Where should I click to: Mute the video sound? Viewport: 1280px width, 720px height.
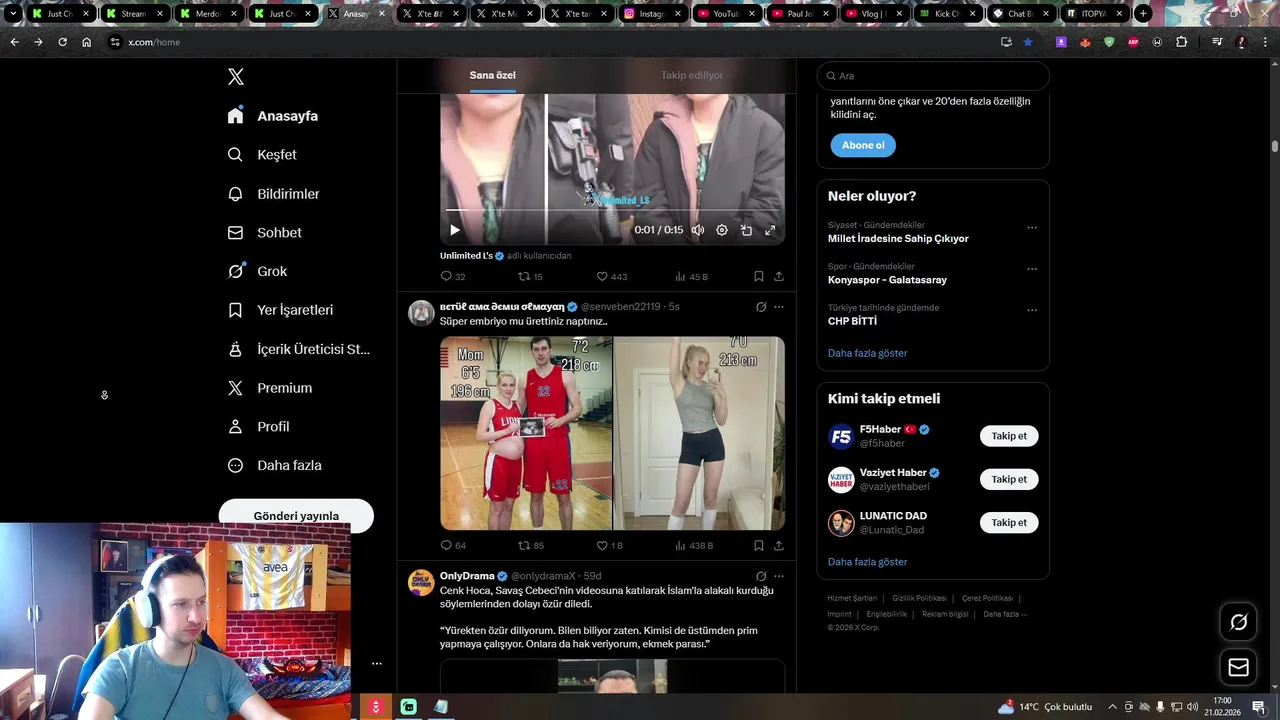click(698, 230)
